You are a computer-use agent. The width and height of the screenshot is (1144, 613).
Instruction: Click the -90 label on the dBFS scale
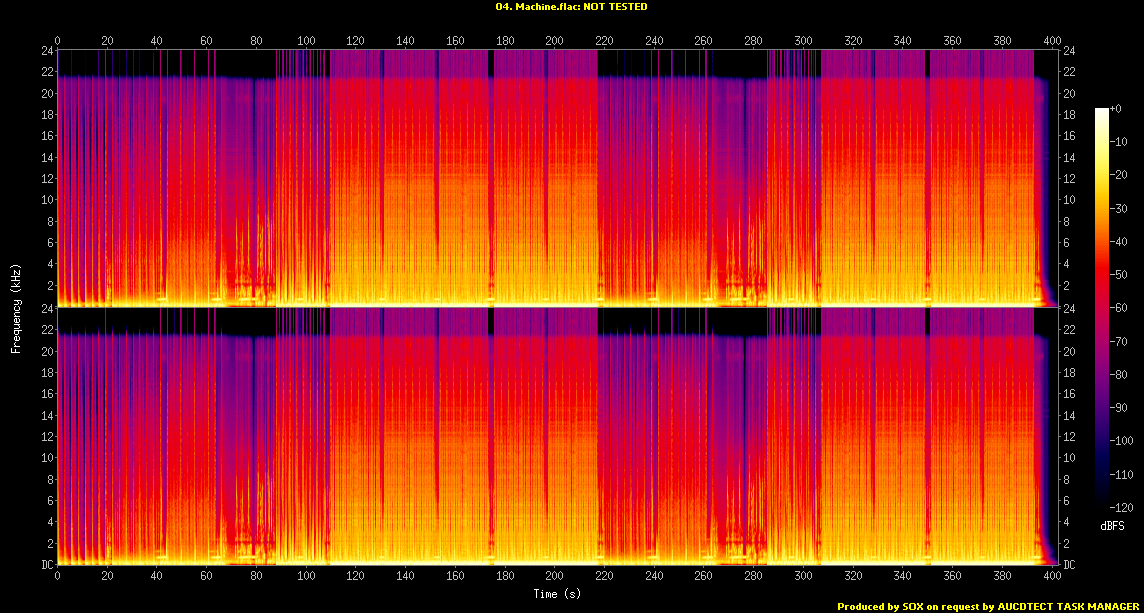coord(1119,409)
